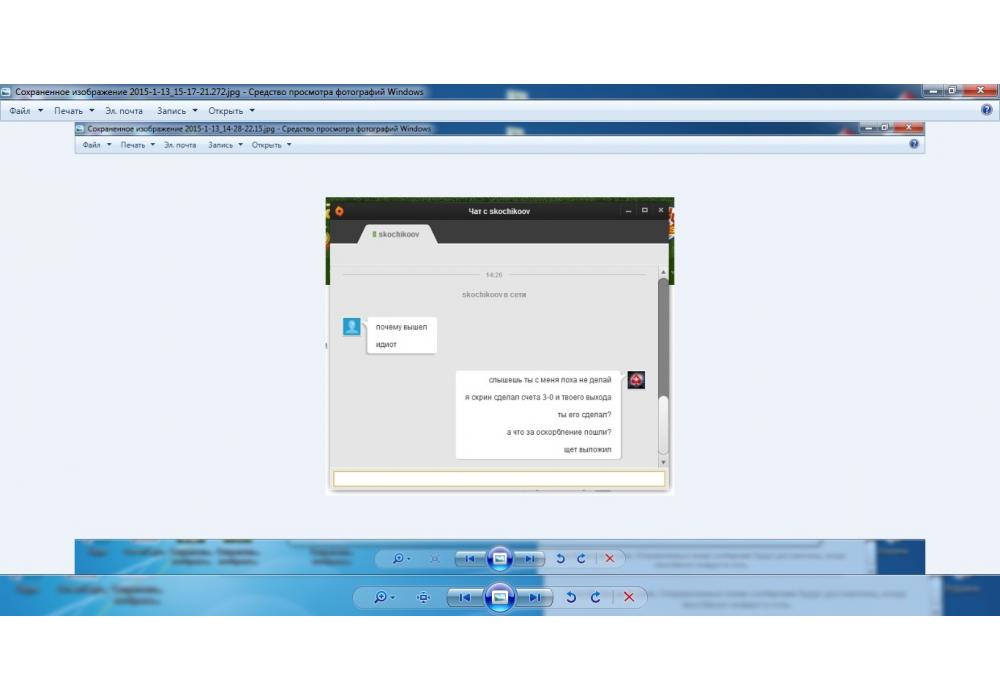Start slideshow in the outer viewer
The width and height of the screenshot is (1000, 700).
coord(499,597)
